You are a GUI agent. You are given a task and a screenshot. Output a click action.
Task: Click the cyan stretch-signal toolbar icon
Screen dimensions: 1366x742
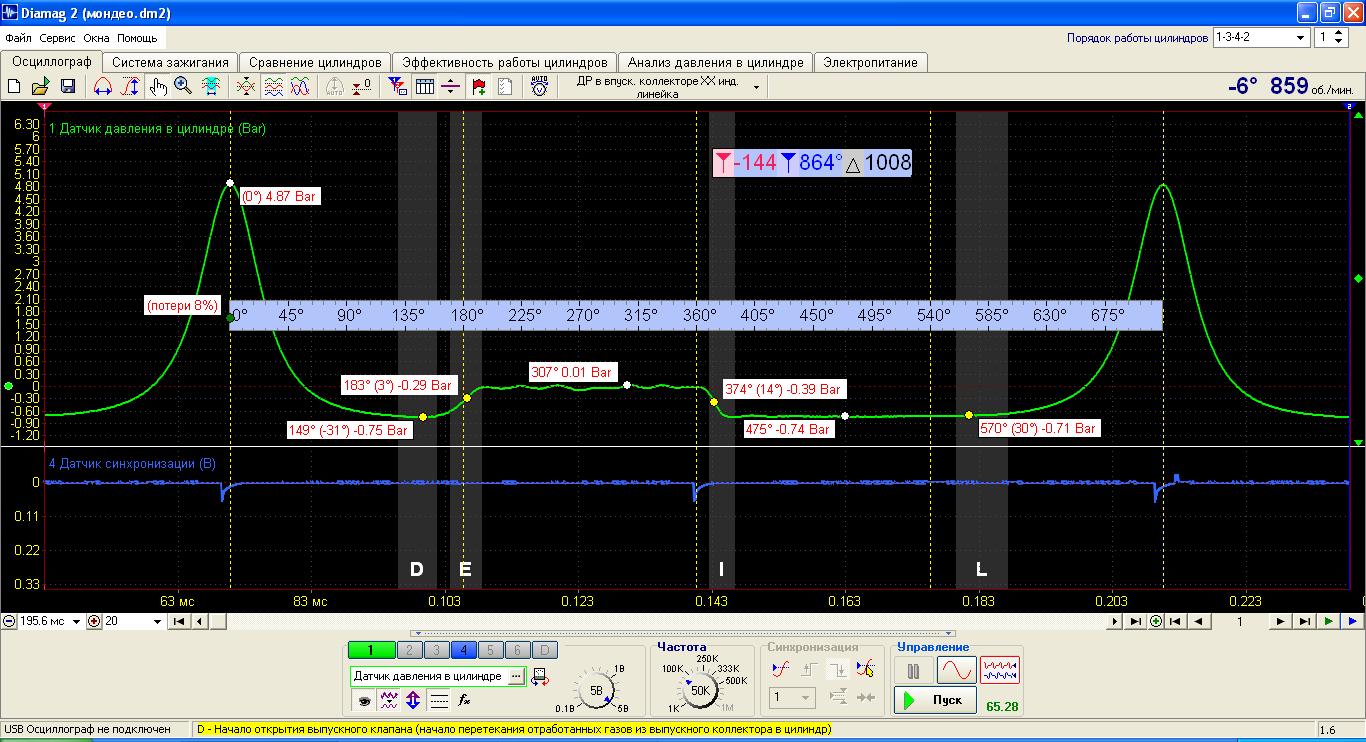click(x=211, y=87)
